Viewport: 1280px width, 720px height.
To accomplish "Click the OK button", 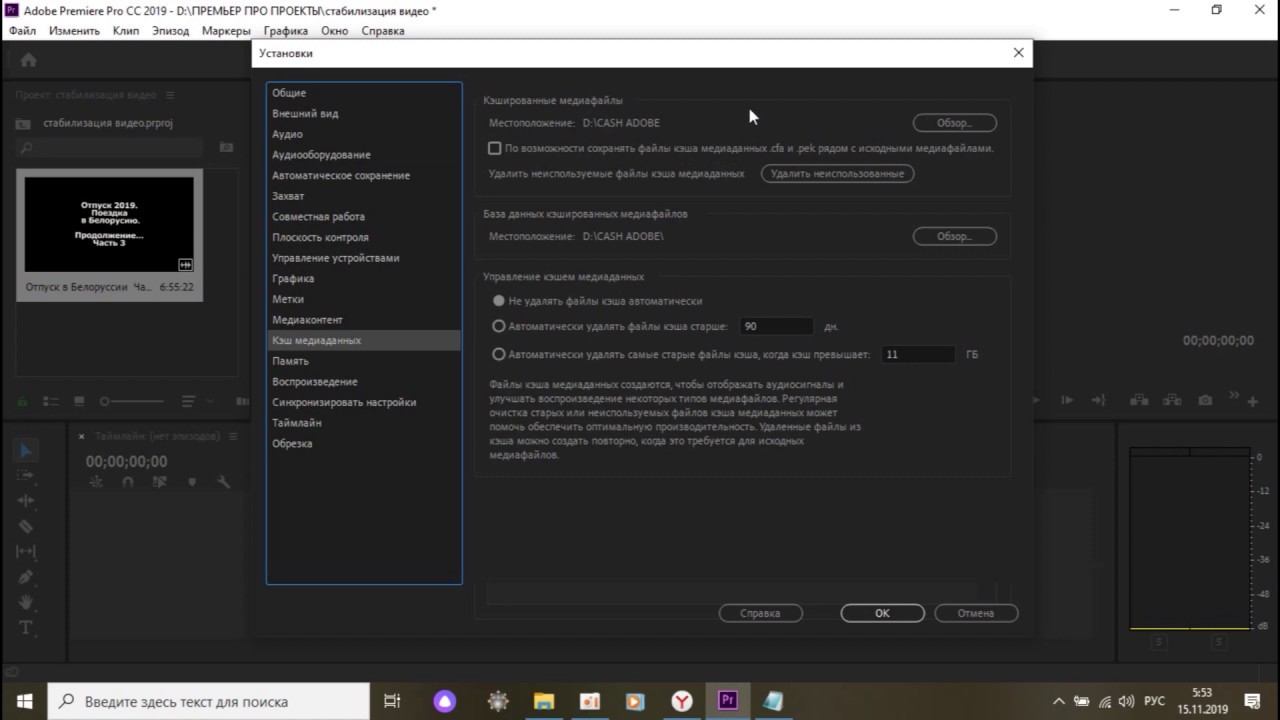I will 882,613.
